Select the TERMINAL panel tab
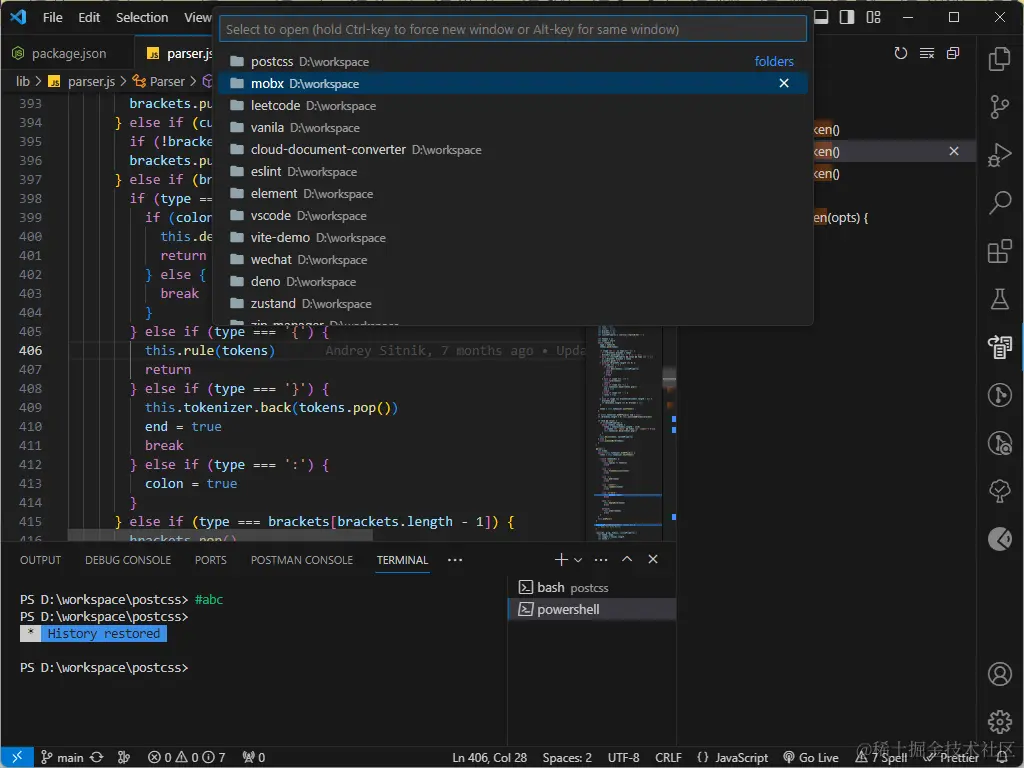1024x768 pixels. click(402, 560)
